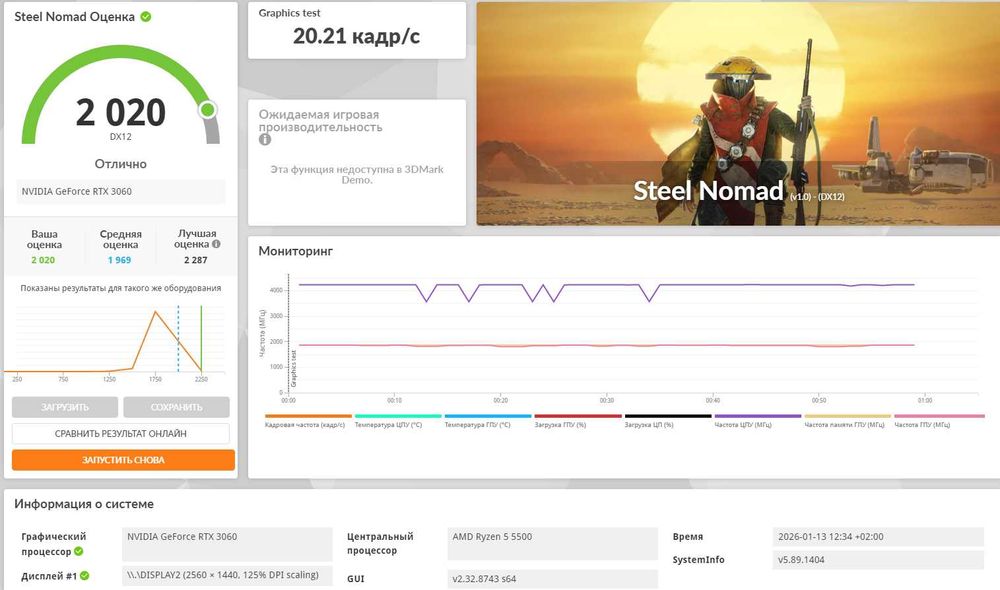Click the Информация о системе heading

[84, 504]
